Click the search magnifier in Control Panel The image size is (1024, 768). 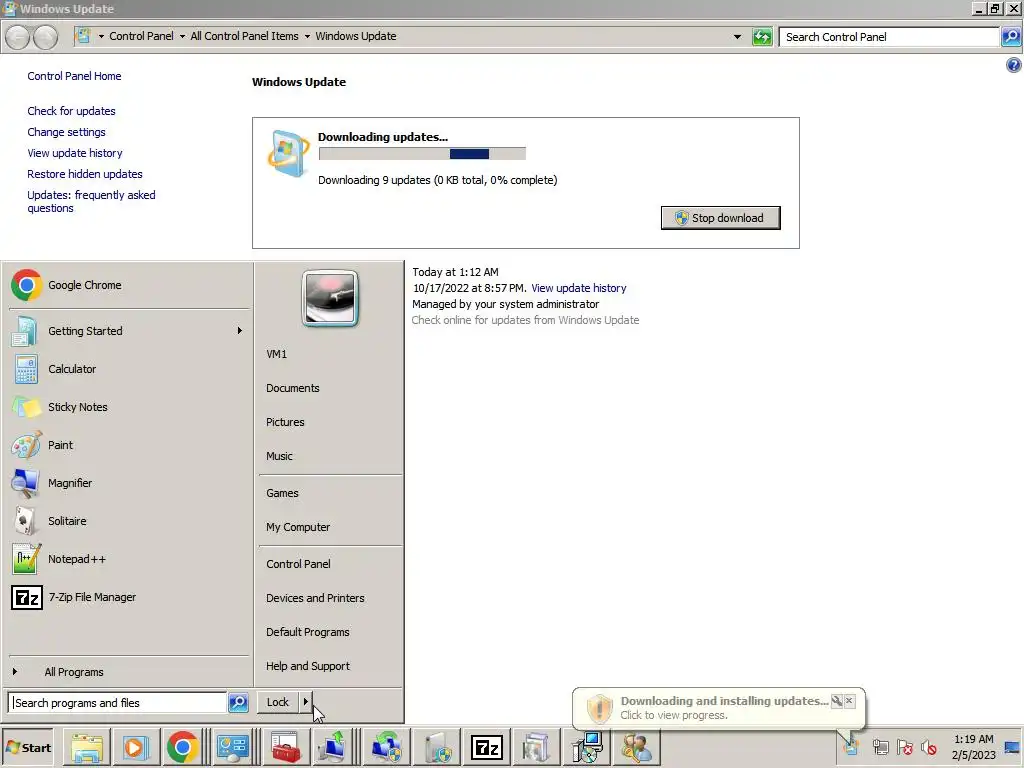click(1011, 37)
